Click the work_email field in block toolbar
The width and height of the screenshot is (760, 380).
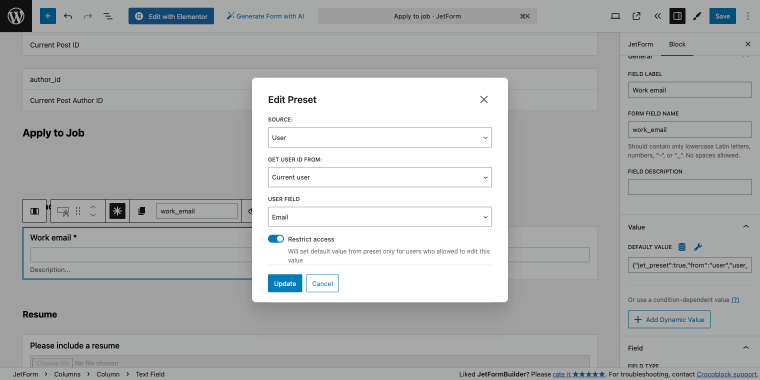pos(197,211)
